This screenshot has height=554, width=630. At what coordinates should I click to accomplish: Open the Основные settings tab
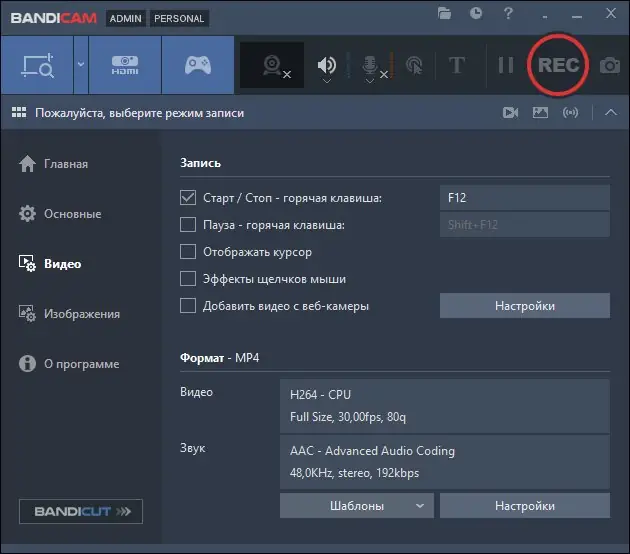(x=60, y=214)
